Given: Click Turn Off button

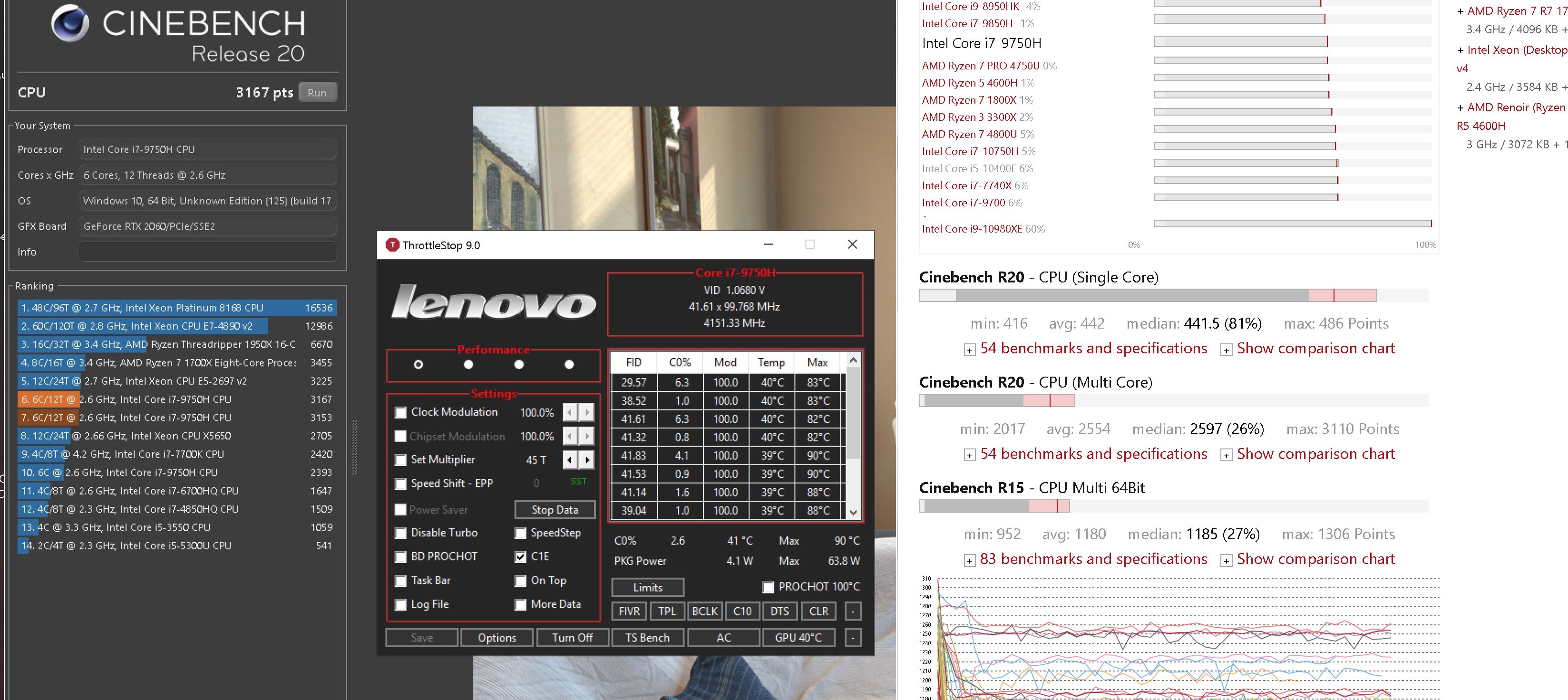Looking at the screenshot, I should coord(572,638).
